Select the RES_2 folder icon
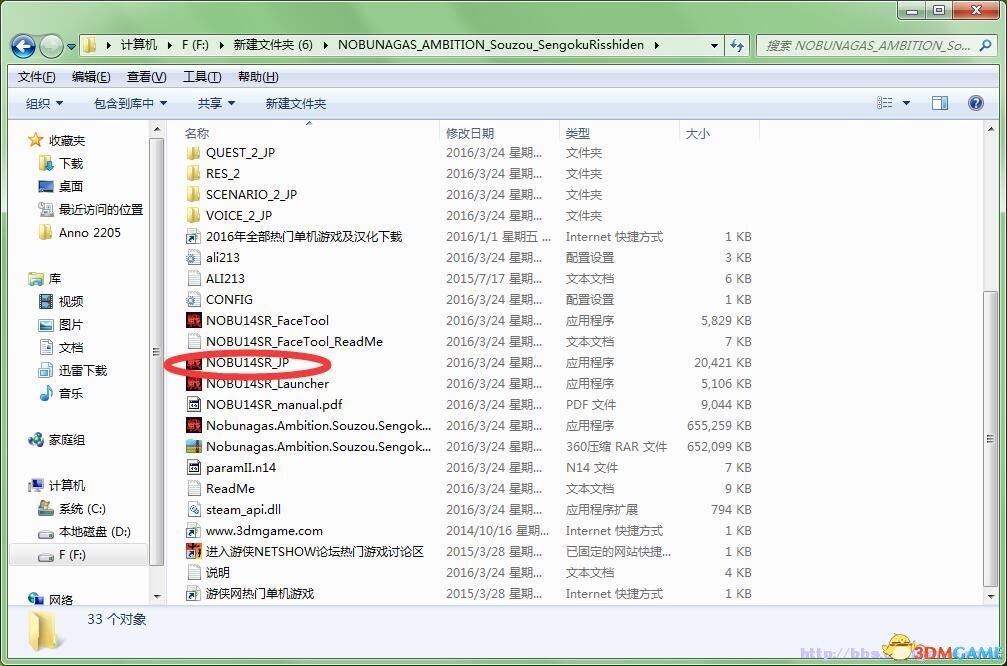Image resolution: width=1007 pixels, height=666 pixels. [193, 173]
